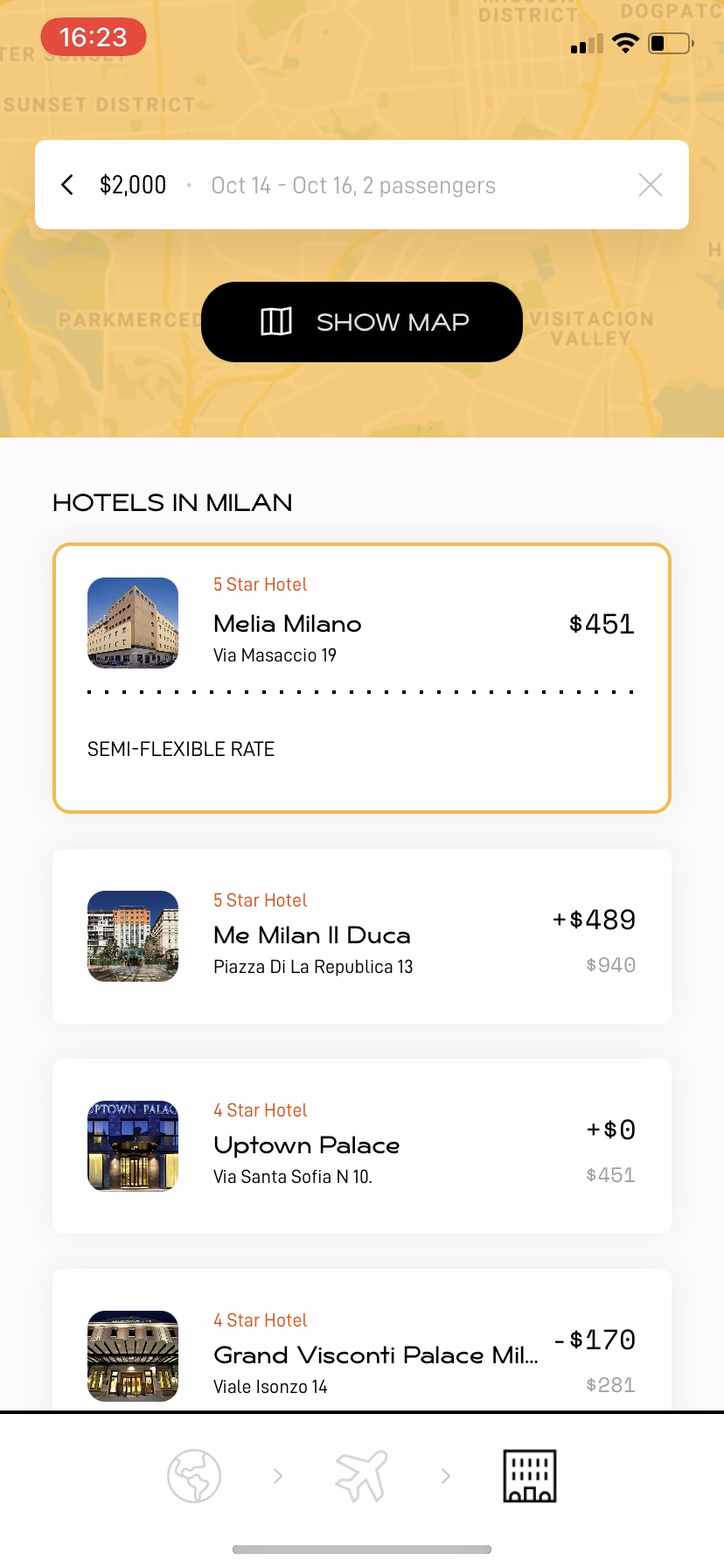View Uptown Palace thumbnail image
This screenshot has height=1568, width=724.
(133, 1146)
